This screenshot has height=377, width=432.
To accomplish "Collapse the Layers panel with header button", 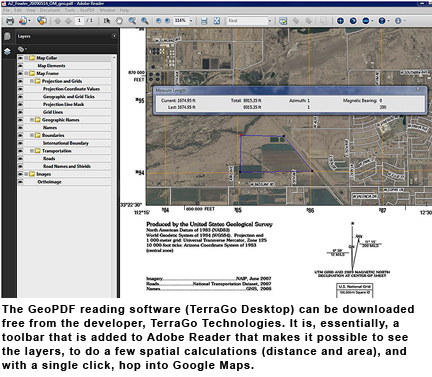I will click(x=114, y=36).
